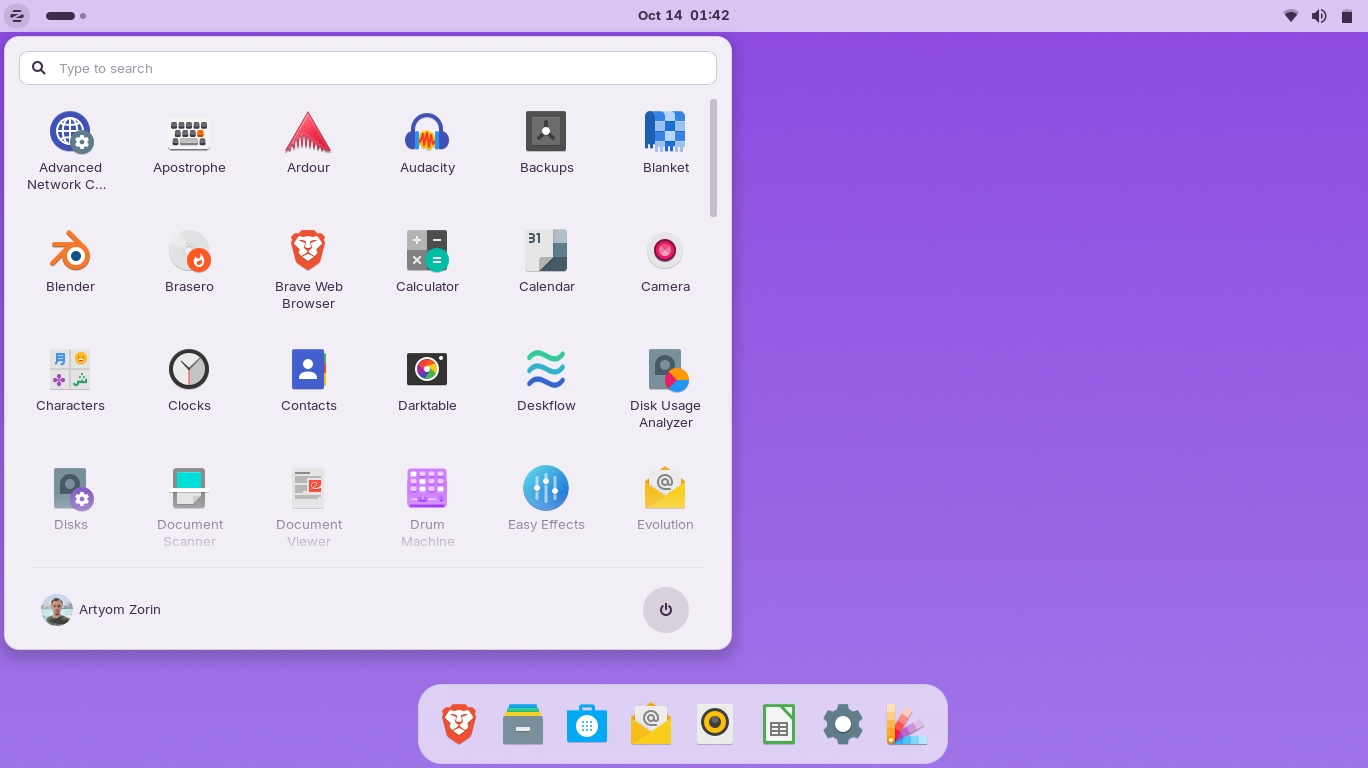The width and height of the screenshot is (1368, 768).
Task: Open Brave browser from the dock
Action: (459, 724)
